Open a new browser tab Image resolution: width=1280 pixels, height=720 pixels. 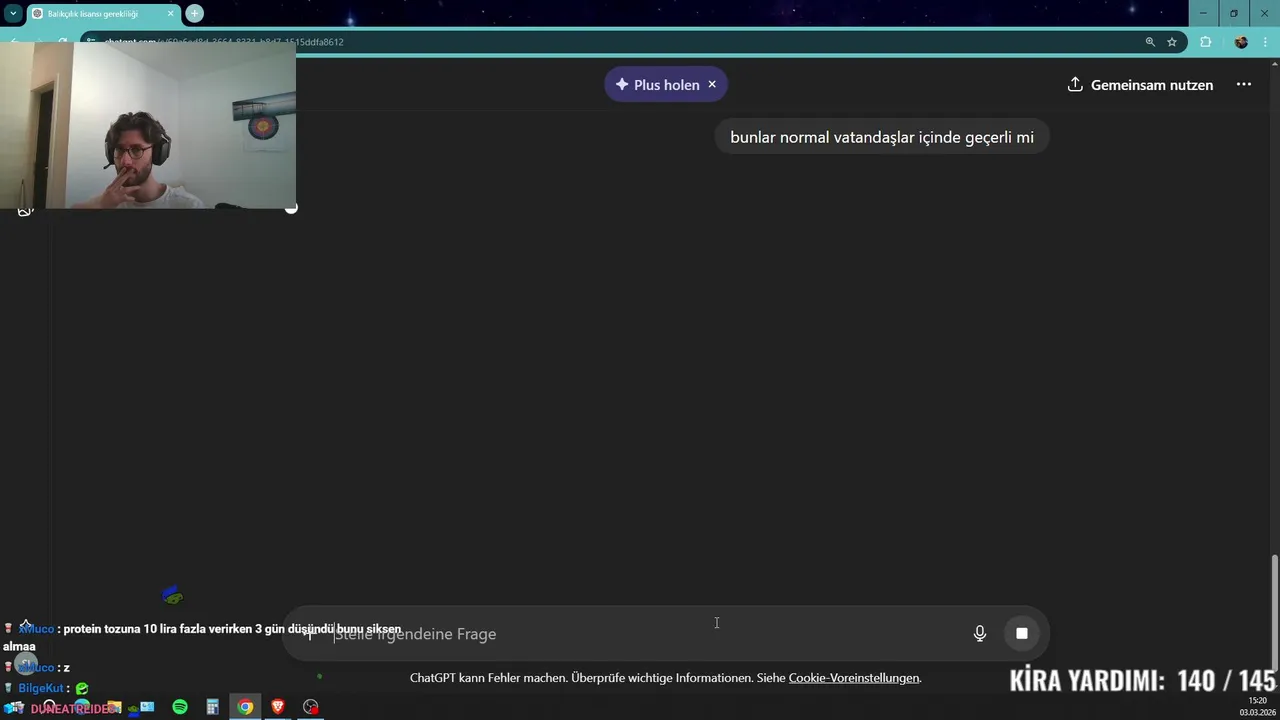pos(194,13)
